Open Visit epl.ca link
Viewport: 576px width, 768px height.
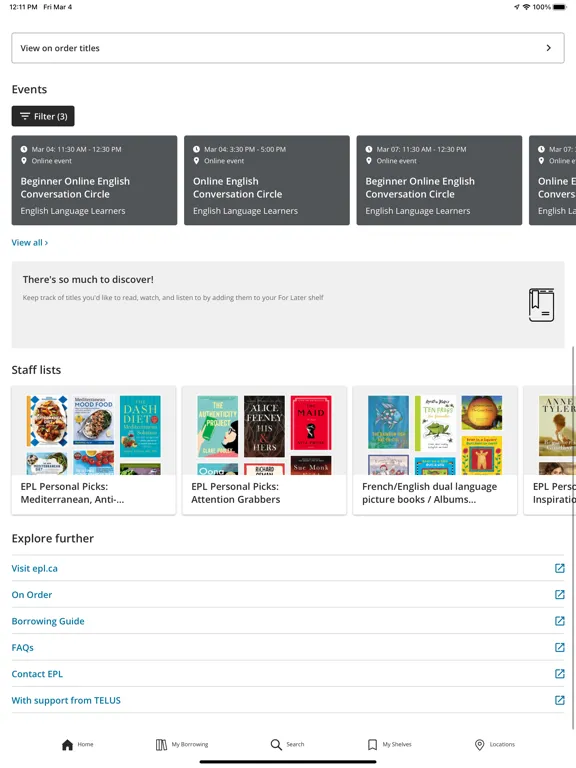(x=35, y=568)
